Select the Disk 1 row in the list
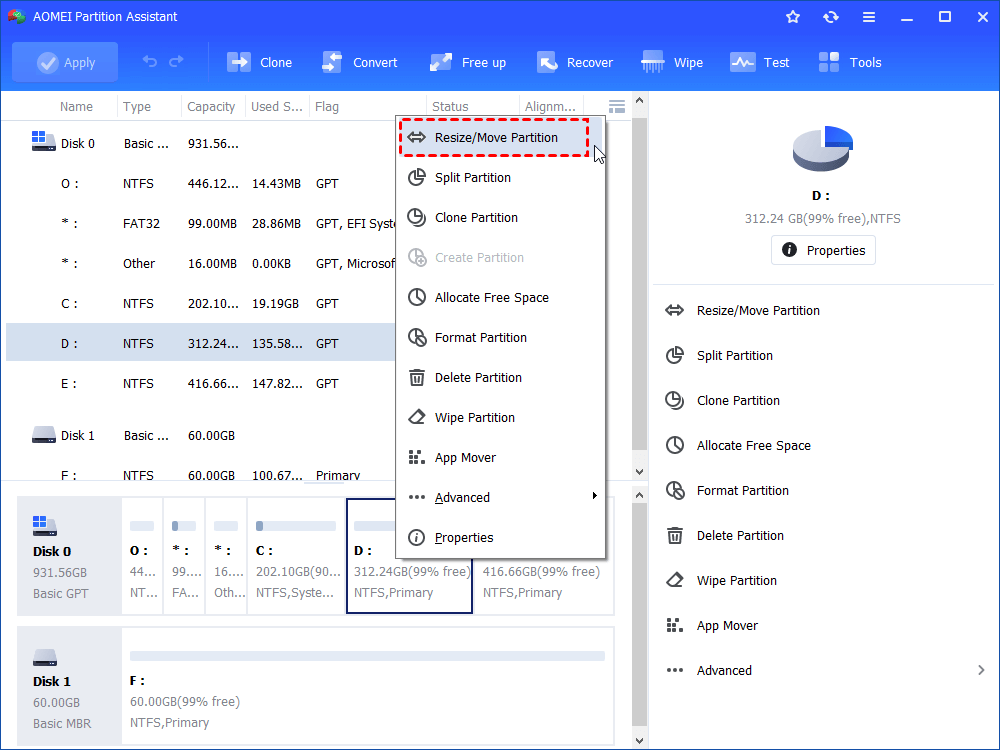The height and width of the screenshot is (750, 1000). (x=201, y=436)
